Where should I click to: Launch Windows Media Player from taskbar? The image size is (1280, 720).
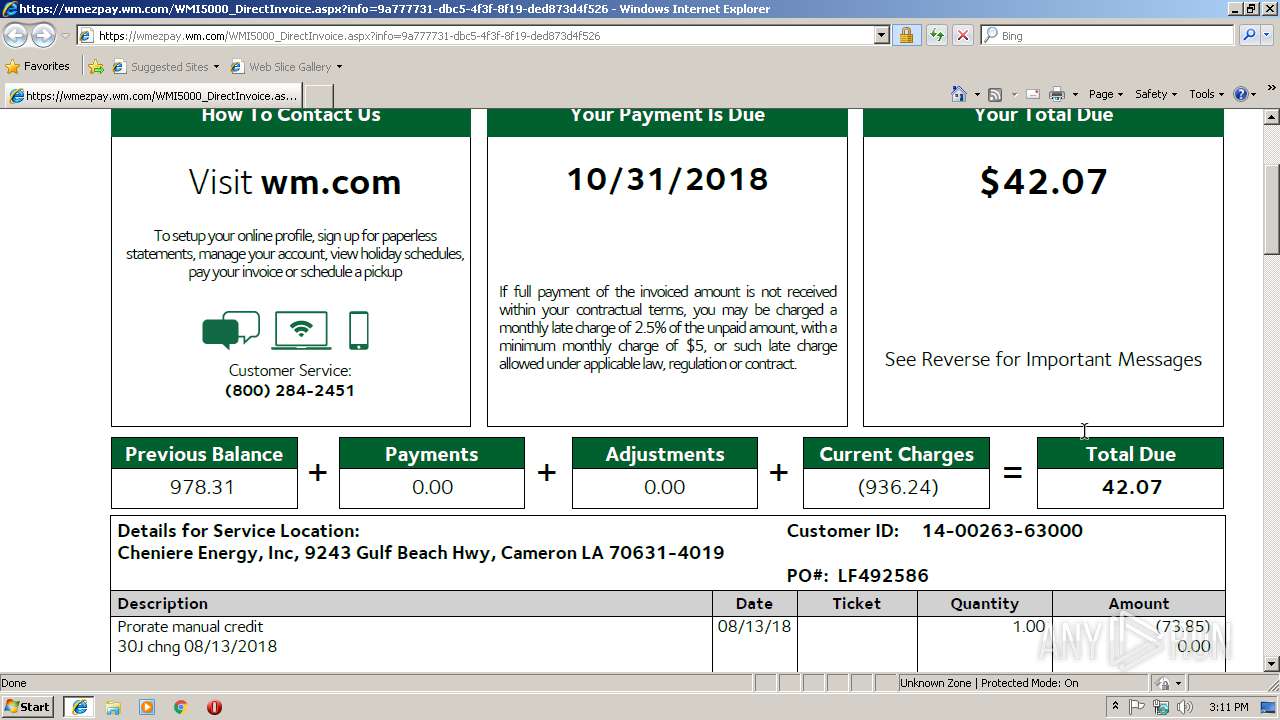[x=147, y=707]
